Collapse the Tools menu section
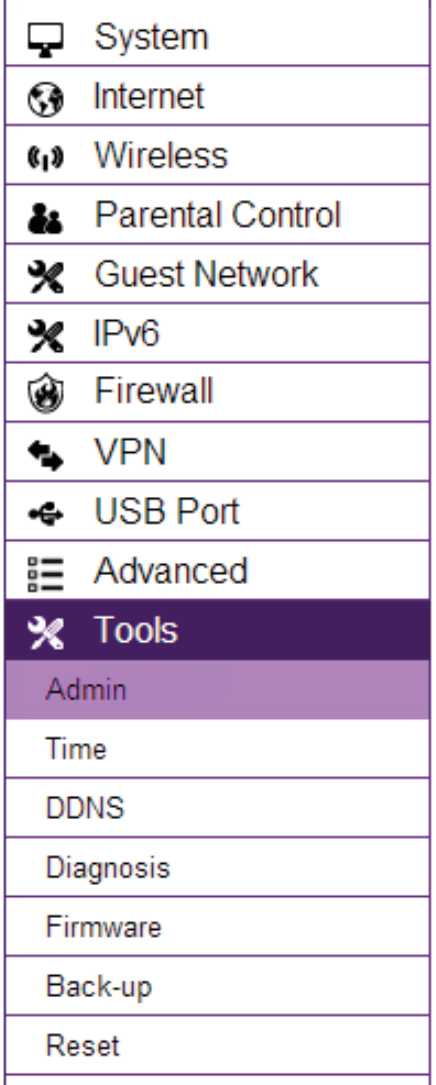The image size is (436, 1085). point(217,630)
